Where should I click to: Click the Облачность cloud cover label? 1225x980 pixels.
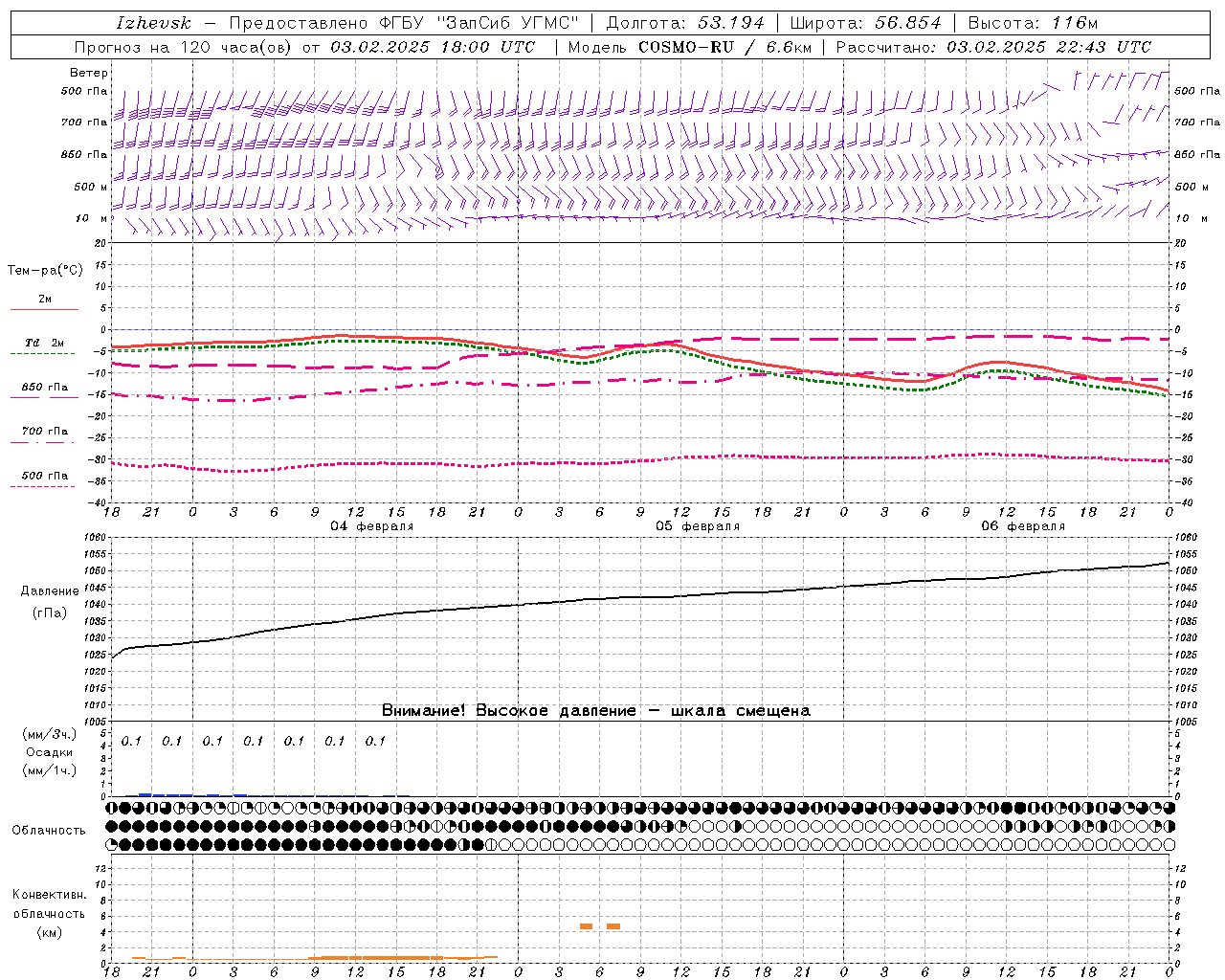click(49, 831)
